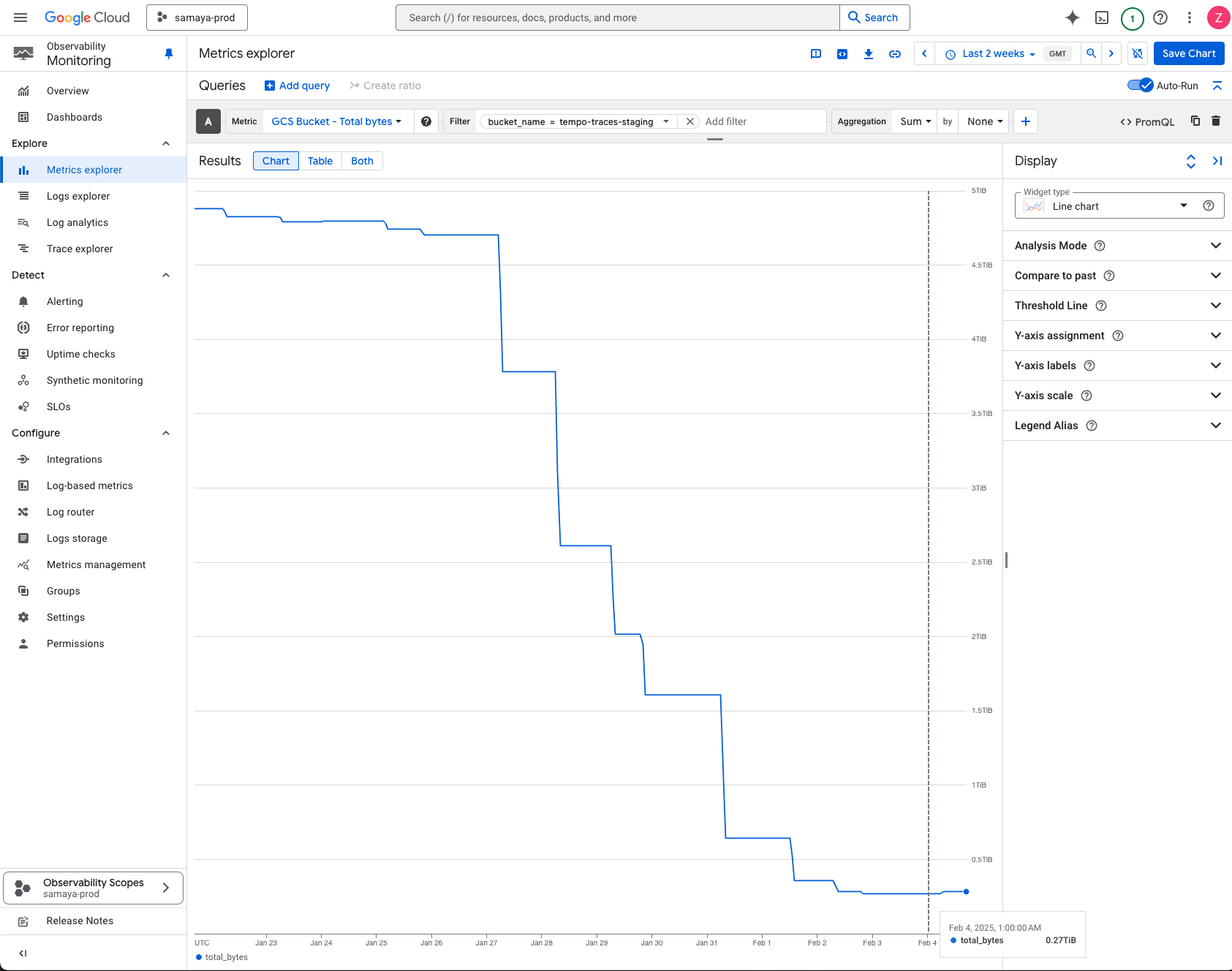Open the Aggregation Sum dropdown
Image resolution: width=1232 pixels, height=971 pixels.
[x=915, y=121]
